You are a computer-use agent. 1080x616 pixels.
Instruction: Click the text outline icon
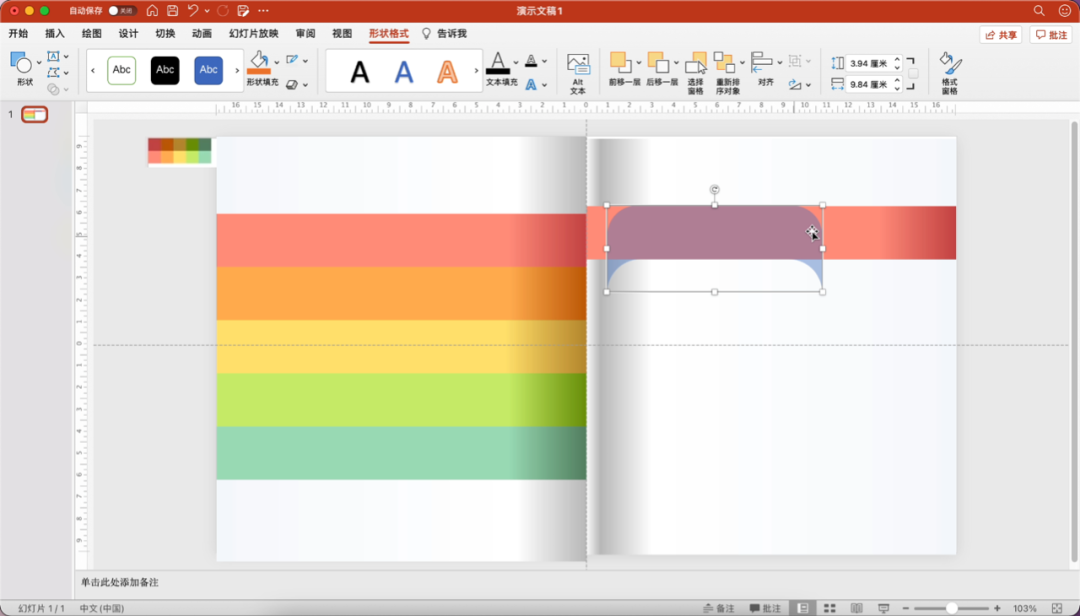530,61
